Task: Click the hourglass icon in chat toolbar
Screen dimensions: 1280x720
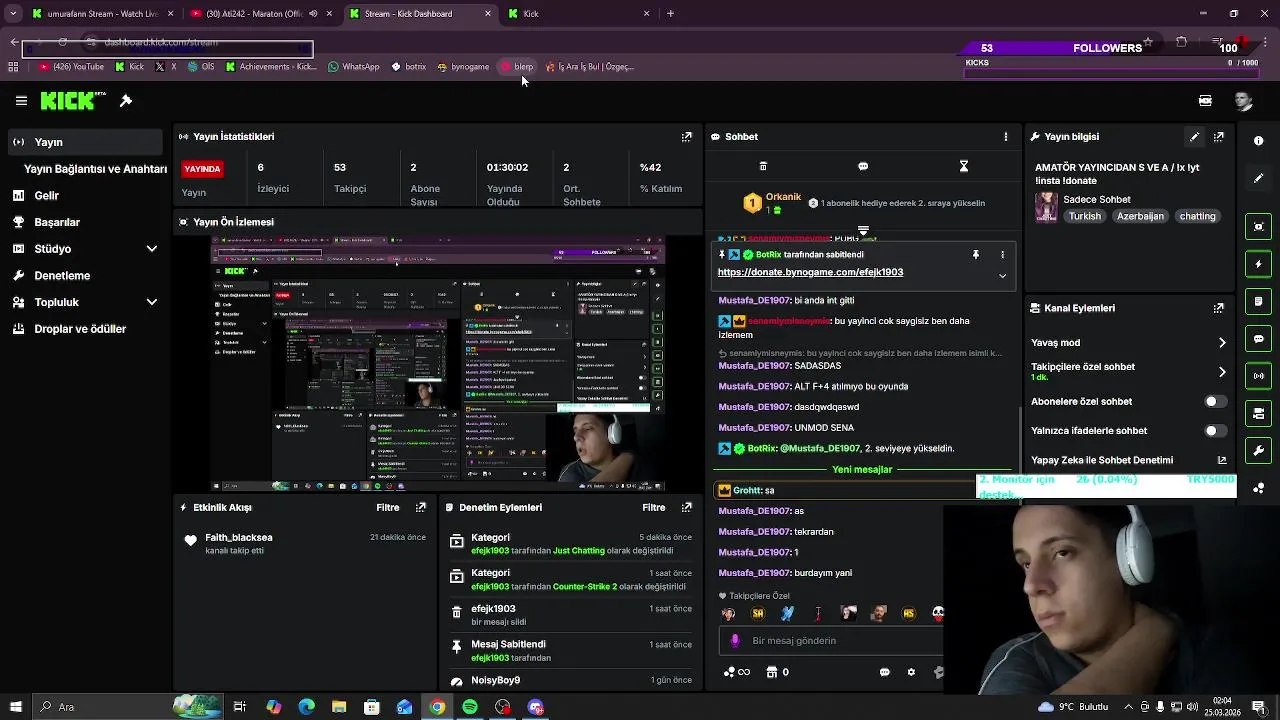Action: [x=964, y=166]
